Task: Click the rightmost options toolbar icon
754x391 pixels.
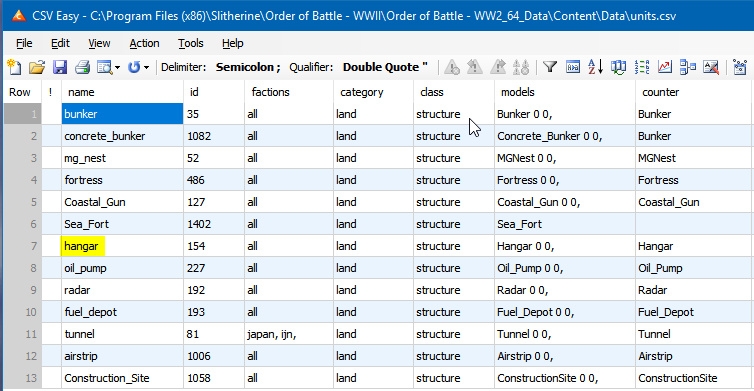Action: (740, 67)
